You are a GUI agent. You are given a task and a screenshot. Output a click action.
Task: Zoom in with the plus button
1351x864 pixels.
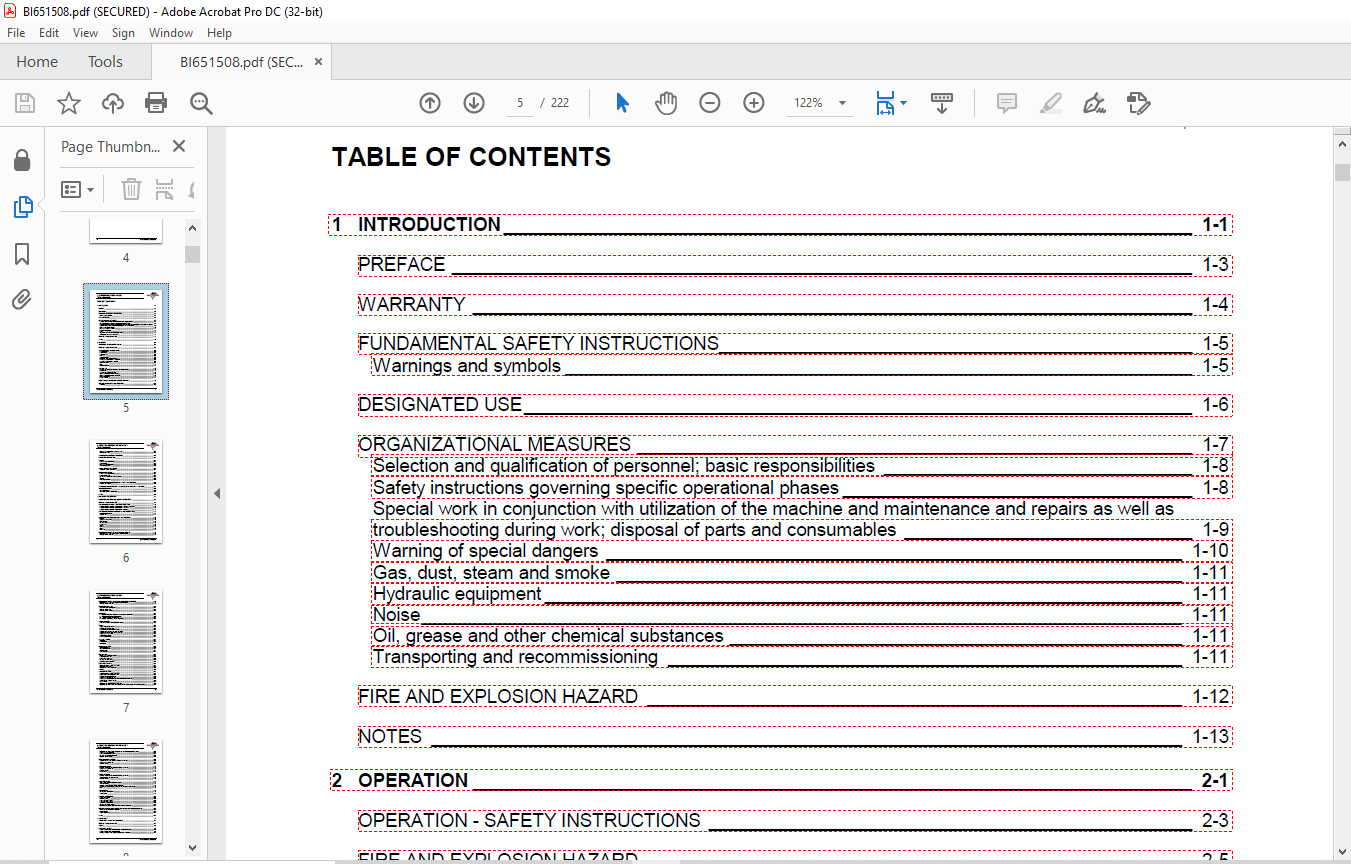754,103
